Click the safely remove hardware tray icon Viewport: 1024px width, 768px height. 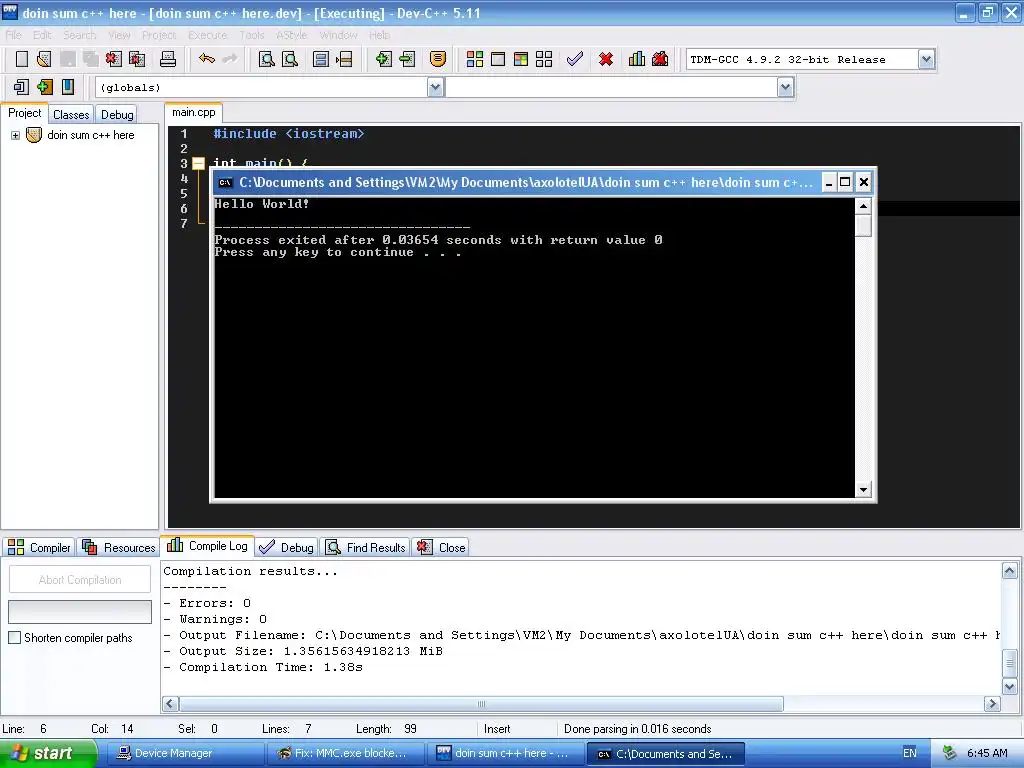(950, 753)
